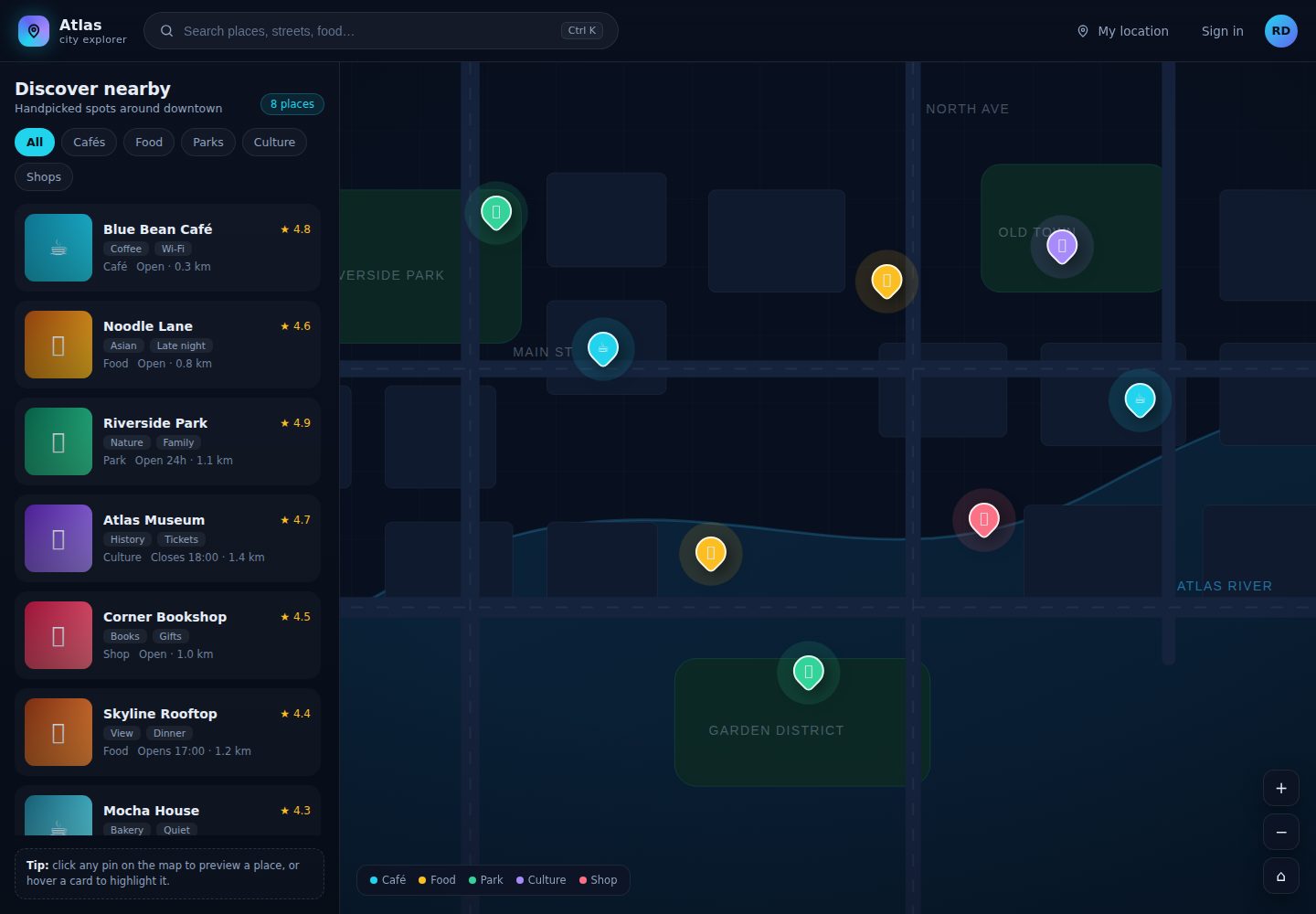Filter places by the Culture chip
The image size is (1316, 914).
point(274,143)
